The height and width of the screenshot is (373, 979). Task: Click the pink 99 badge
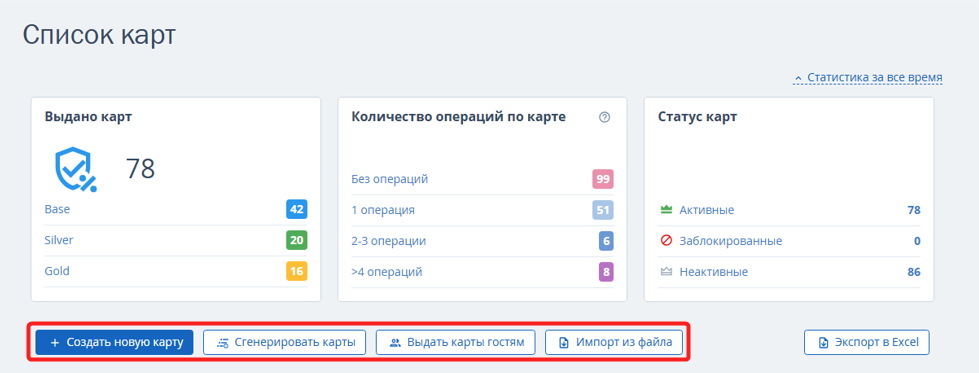603,179
